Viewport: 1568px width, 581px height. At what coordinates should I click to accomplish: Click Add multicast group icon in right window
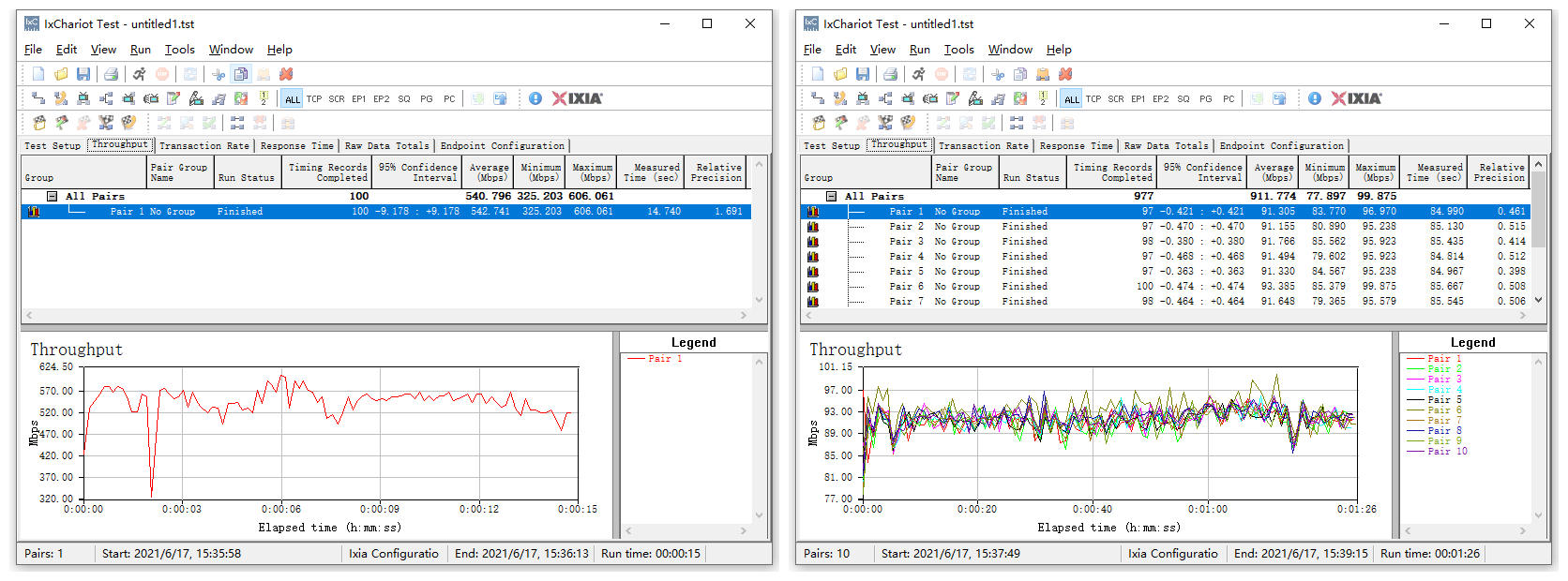(x=885, y=98)
